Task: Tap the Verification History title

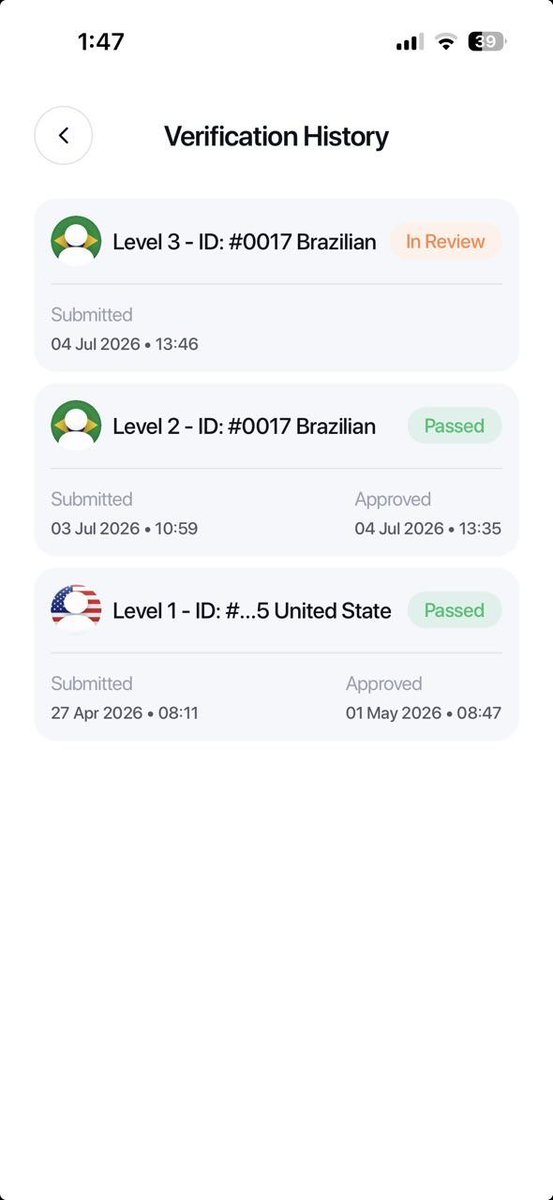Action: (276, 136)
